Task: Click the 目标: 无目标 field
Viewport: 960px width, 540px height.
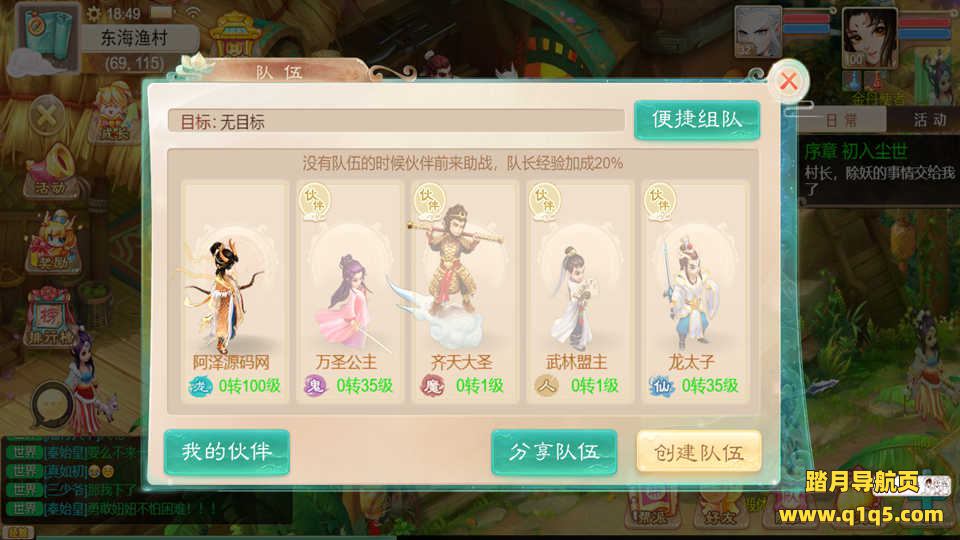Action: point(396,121)
